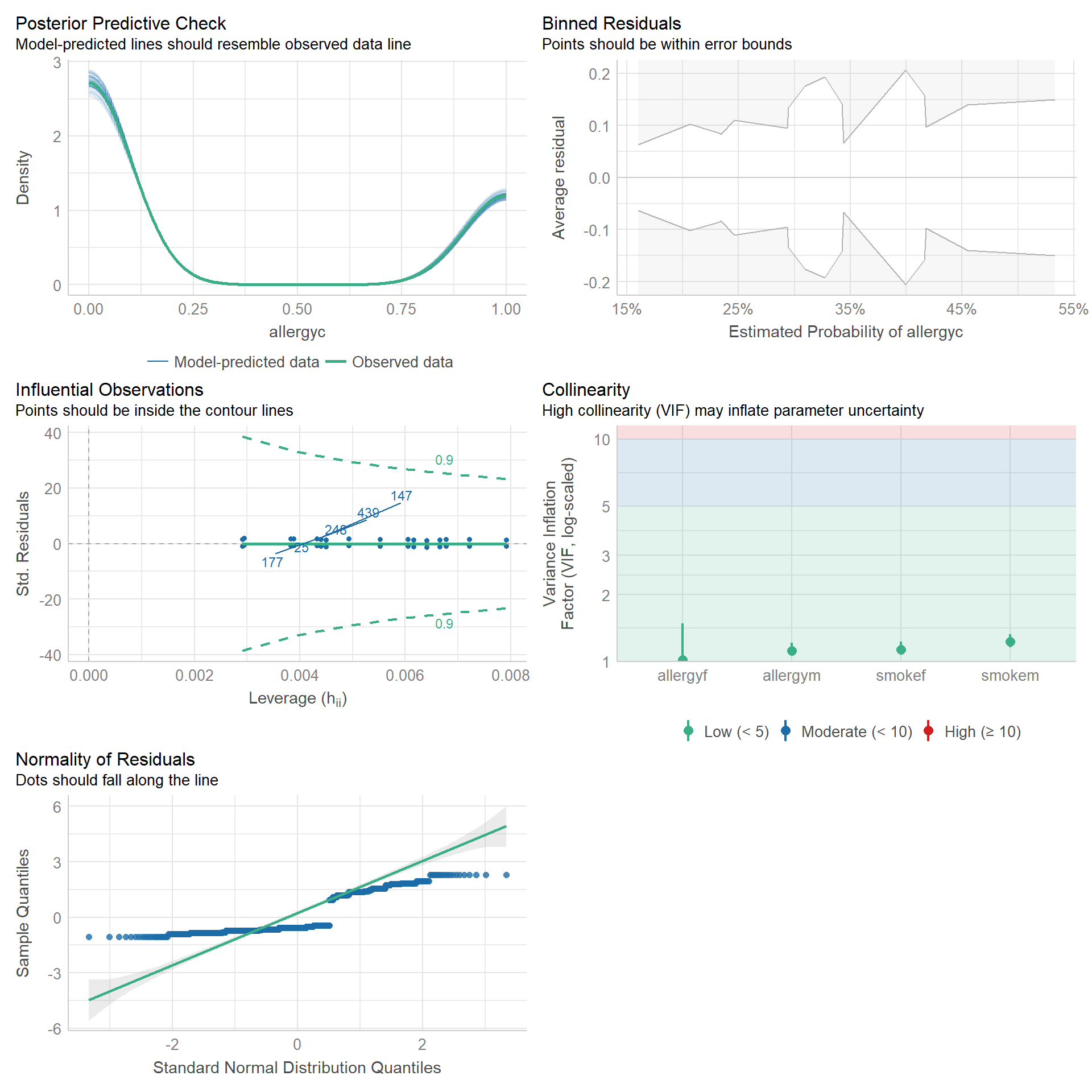Screen dimensions: 1092x1092
Task: Click the observation label 439
Action: click(x=368, y=513)
